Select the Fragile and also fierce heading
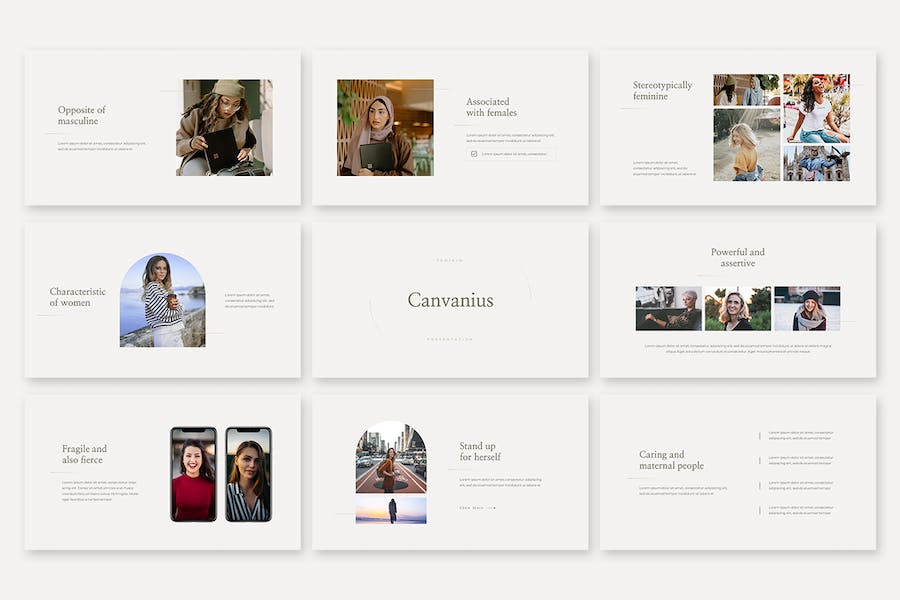 click(84, 455)
